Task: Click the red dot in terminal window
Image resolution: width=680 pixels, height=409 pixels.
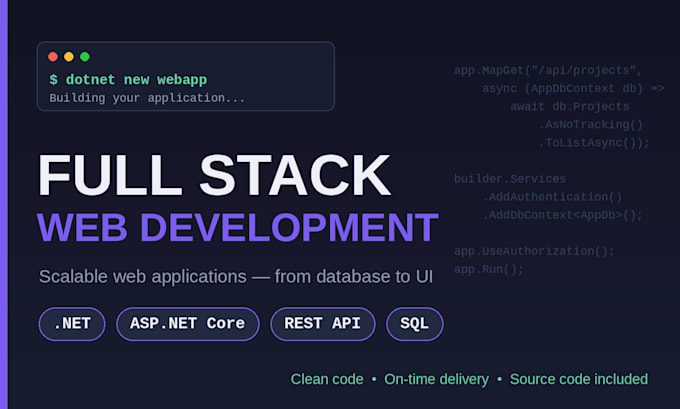Action: click(53, 57)
